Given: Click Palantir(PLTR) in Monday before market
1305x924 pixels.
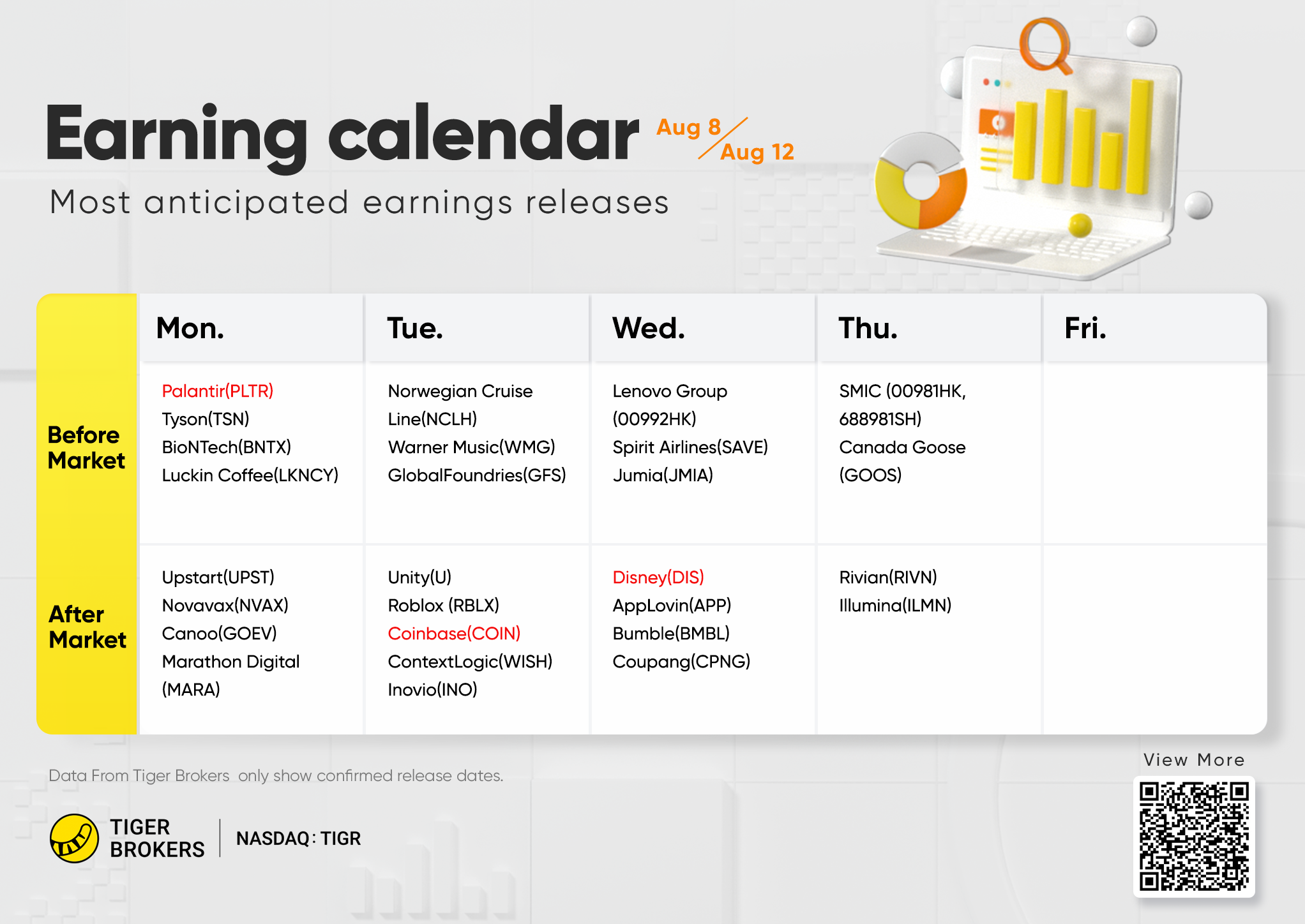Looking at the screenshot, I should tap(217, 391).
